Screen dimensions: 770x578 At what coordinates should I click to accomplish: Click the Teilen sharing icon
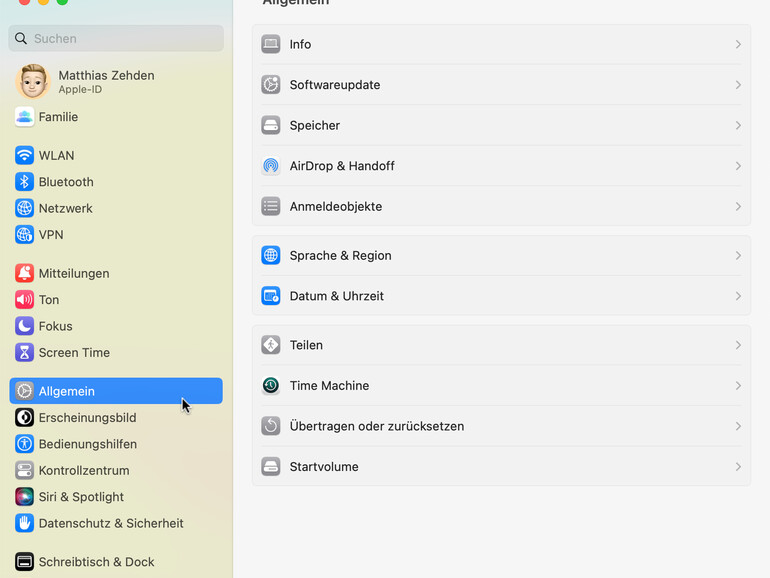click(x=271, y=345)
